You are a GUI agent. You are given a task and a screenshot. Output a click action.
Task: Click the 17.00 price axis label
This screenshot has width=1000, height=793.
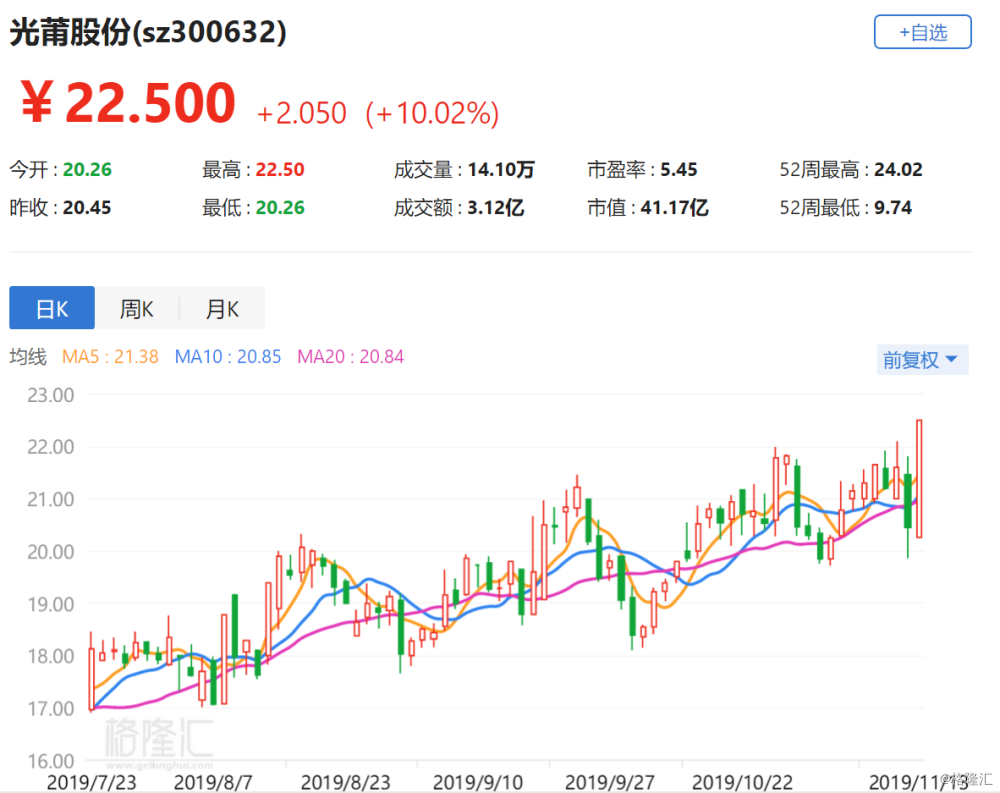point(50,709)
